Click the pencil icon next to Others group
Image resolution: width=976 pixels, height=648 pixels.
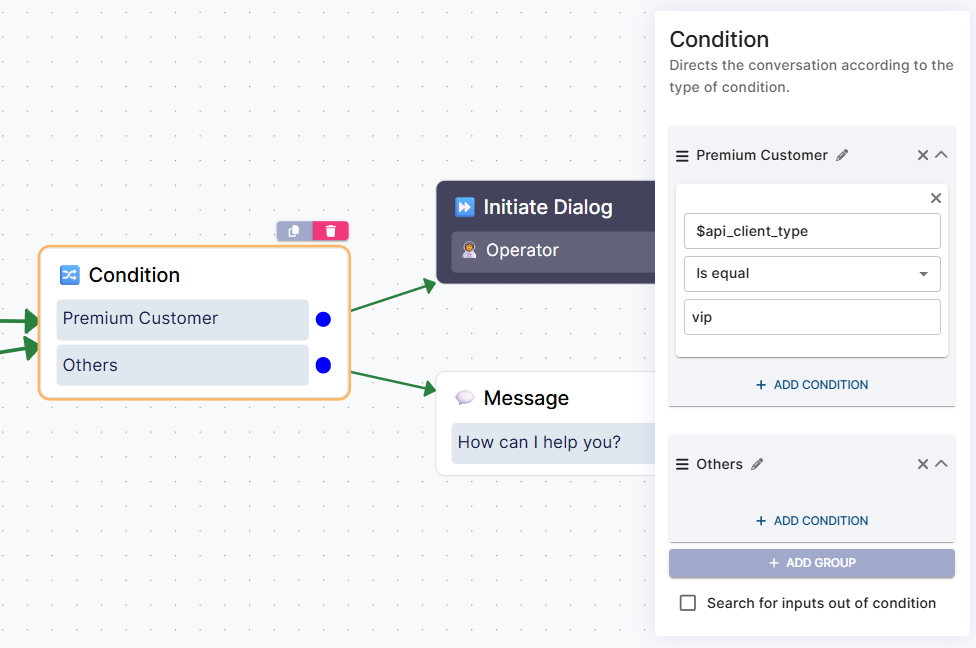[x=757, y=464]
